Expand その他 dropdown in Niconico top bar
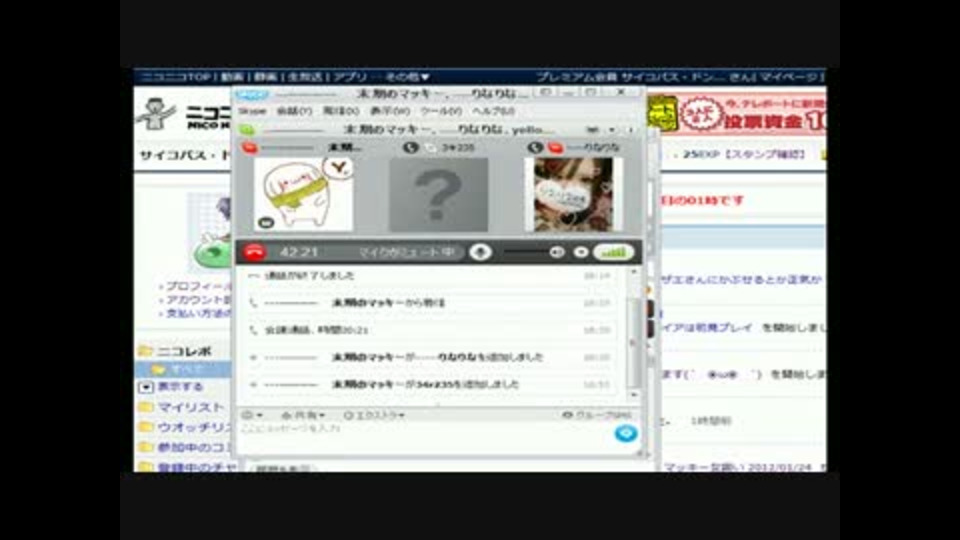This screenshot has width=960, height=540. pos(407,77)
